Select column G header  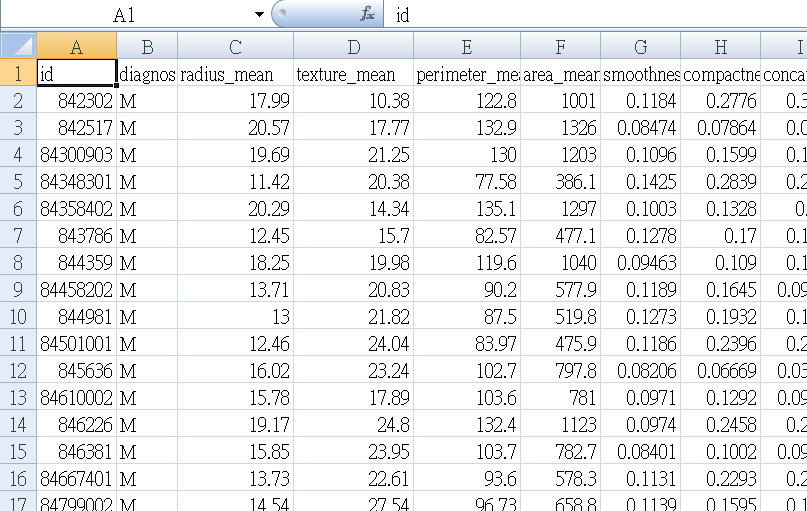pyautogui.click(x=640, y=47)
